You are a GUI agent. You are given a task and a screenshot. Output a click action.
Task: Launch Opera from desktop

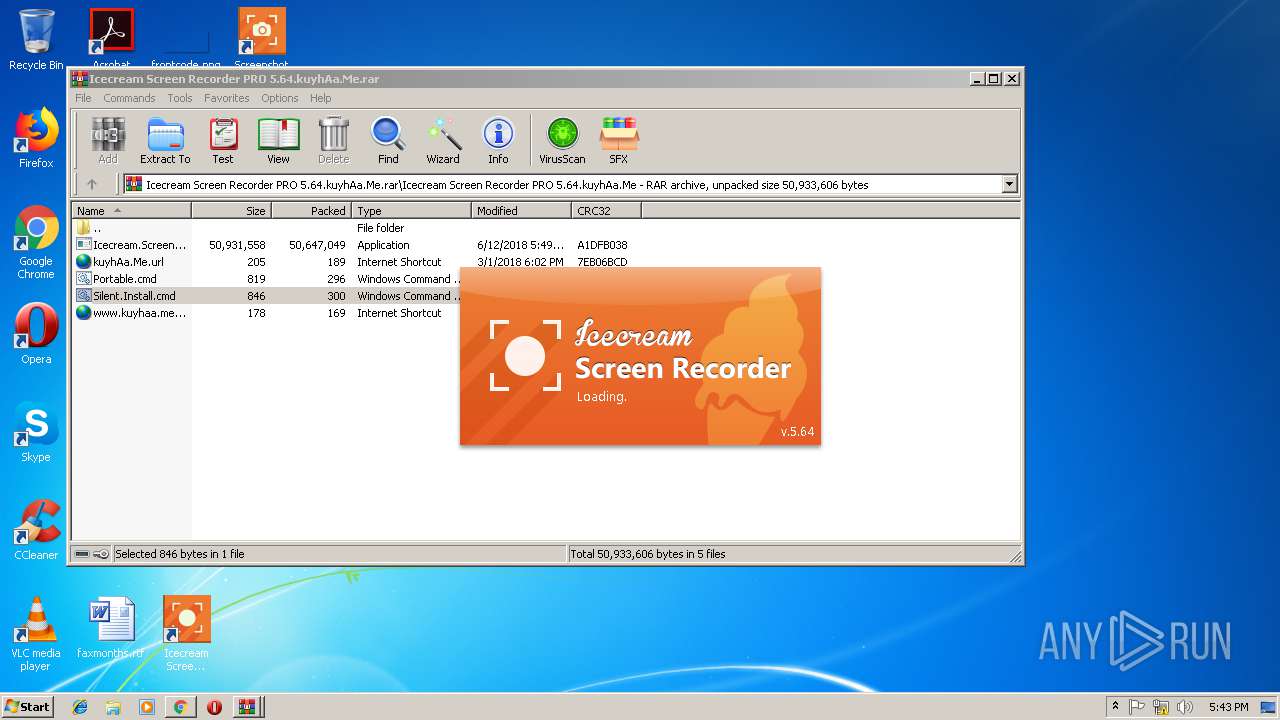tap(36, 334)
